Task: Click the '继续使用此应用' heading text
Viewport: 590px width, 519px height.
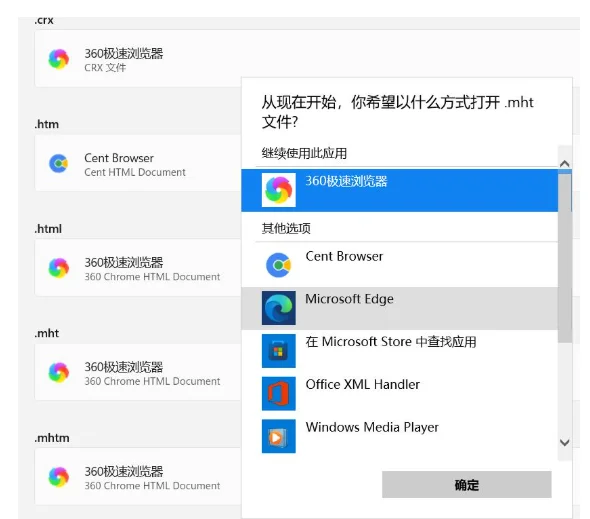Action: coord(304,153)
